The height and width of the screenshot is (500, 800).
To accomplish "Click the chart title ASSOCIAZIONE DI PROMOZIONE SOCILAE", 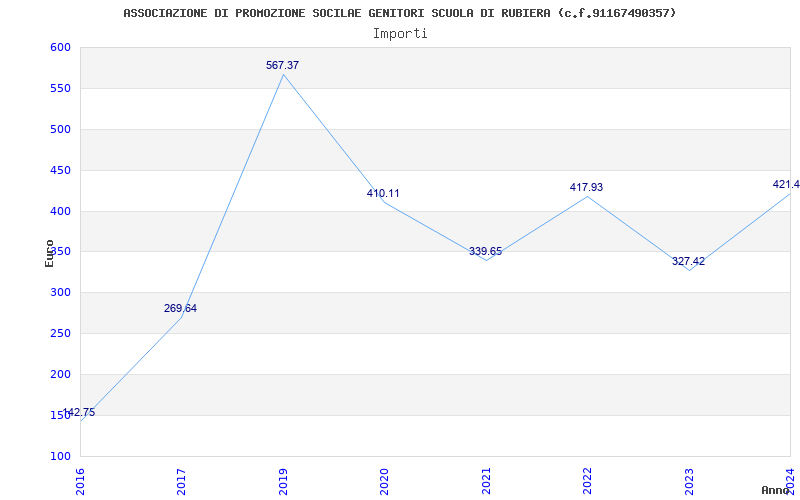I will point(399,13).
